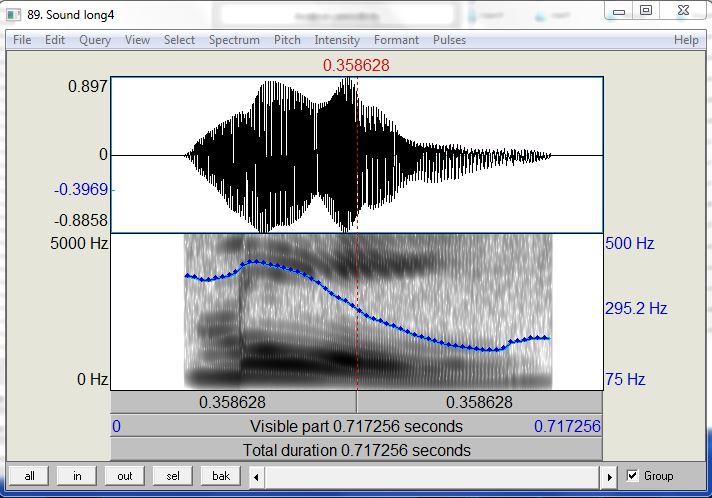The image size is (712, 498).
Task: Play the Total duration 0.717256 seconds bar
Action: tap(356, 450)
